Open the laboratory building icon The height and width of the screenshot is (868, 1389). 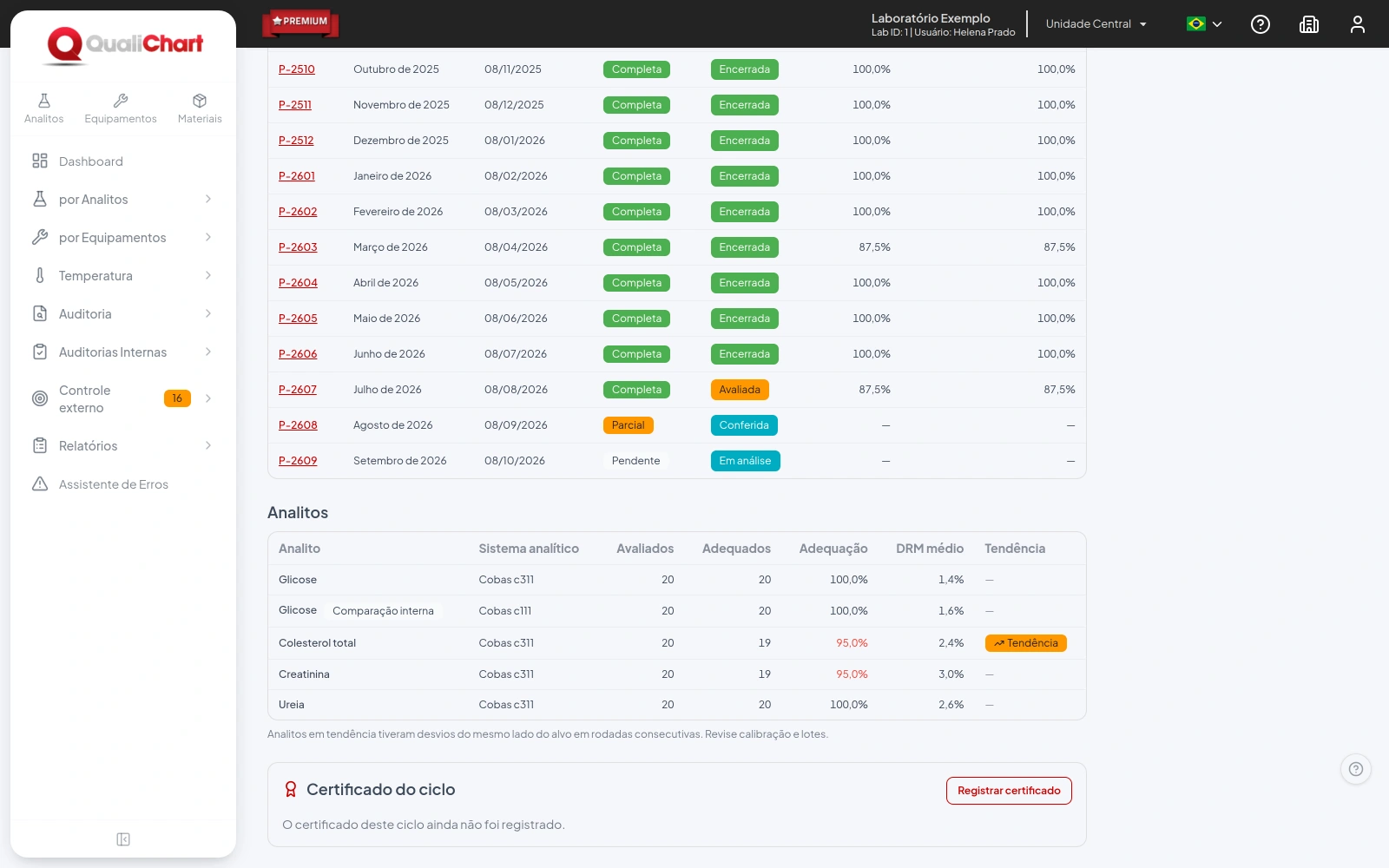click(x=1309, y=24)
